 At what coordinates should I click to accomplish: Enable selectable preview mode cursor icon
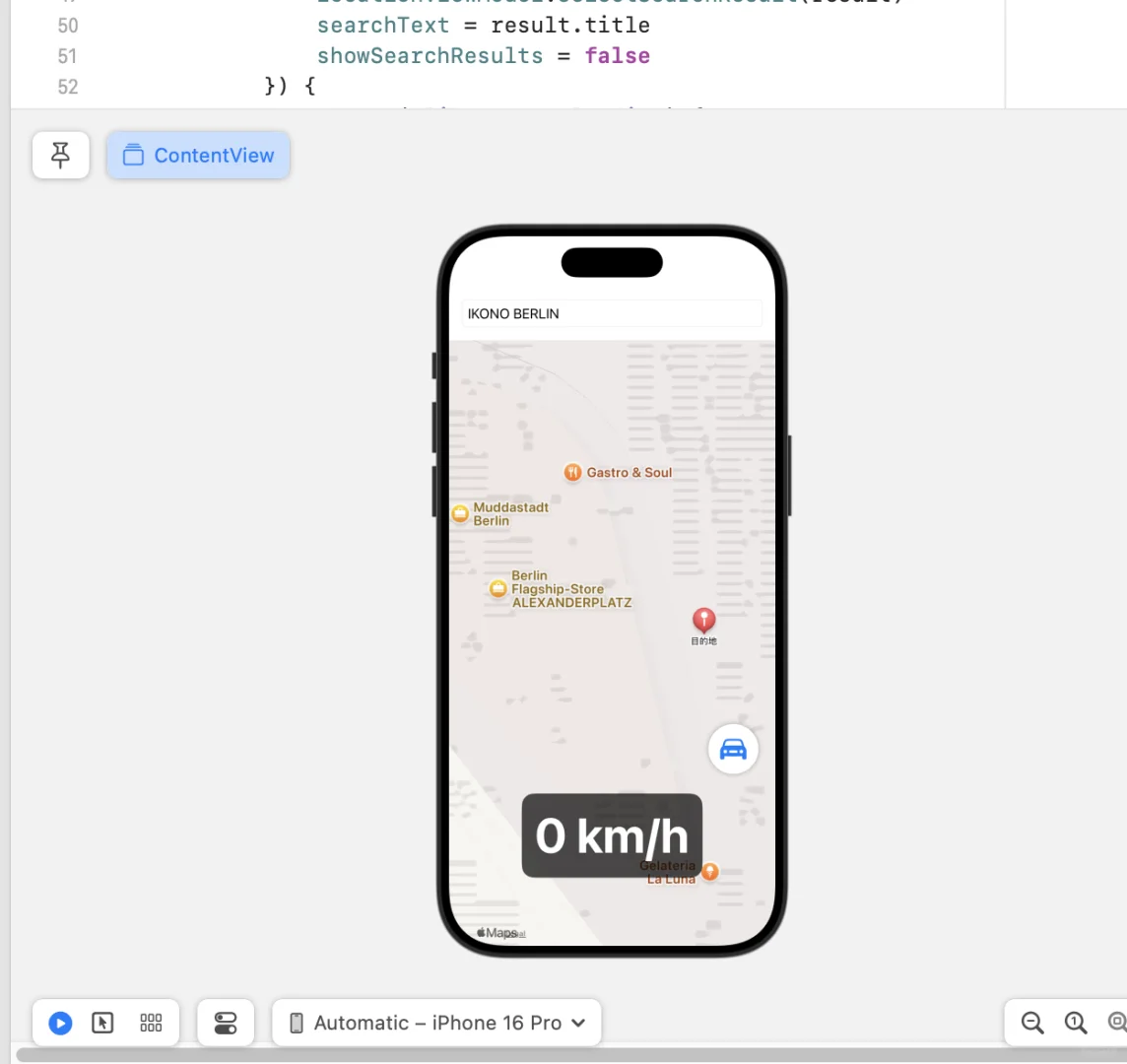(x=103, y=1023)
